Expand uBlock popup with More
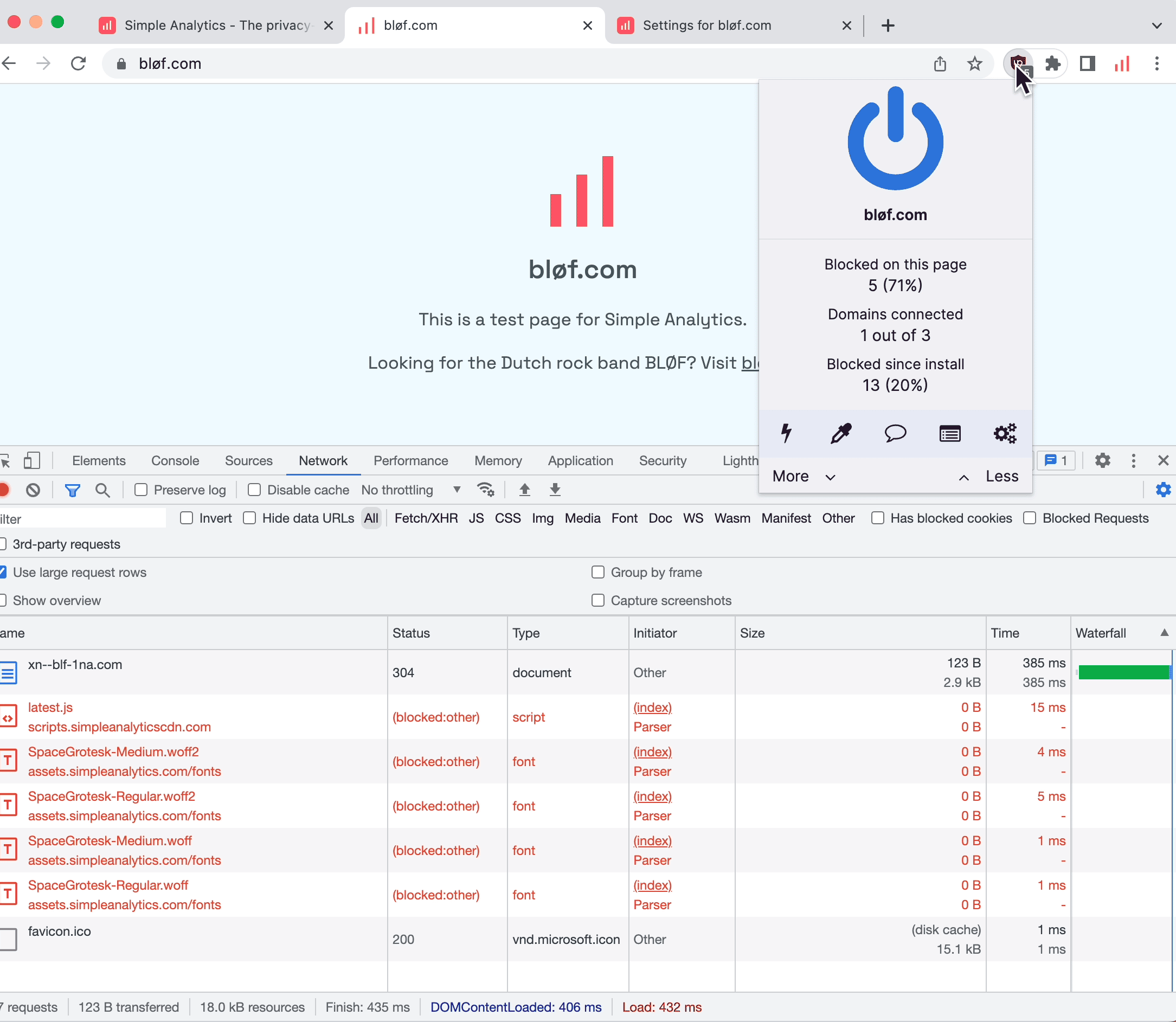 pos(804,476)
